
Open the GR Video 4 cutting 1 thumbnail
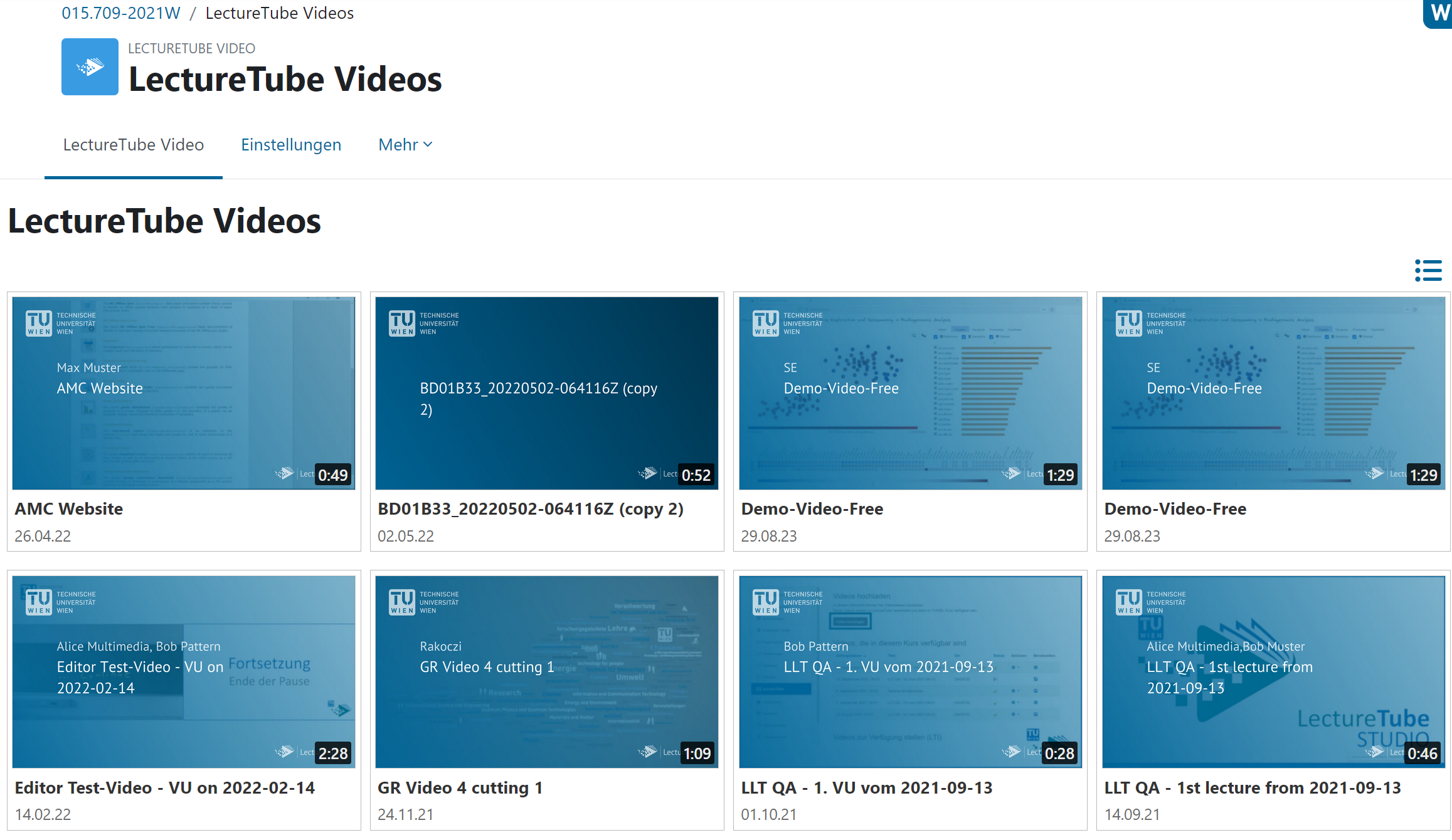(547, 672)
